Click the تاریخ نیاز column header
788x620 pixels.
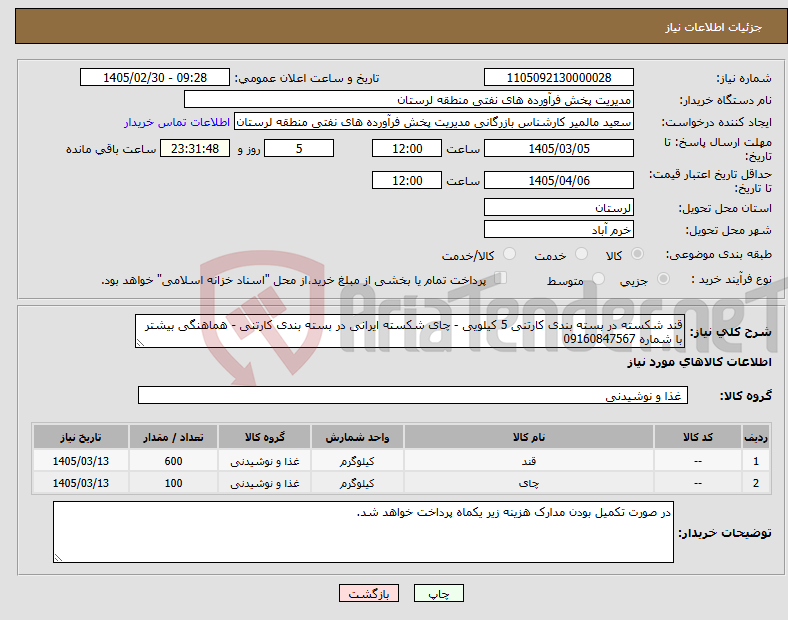(x=81, y=437)
